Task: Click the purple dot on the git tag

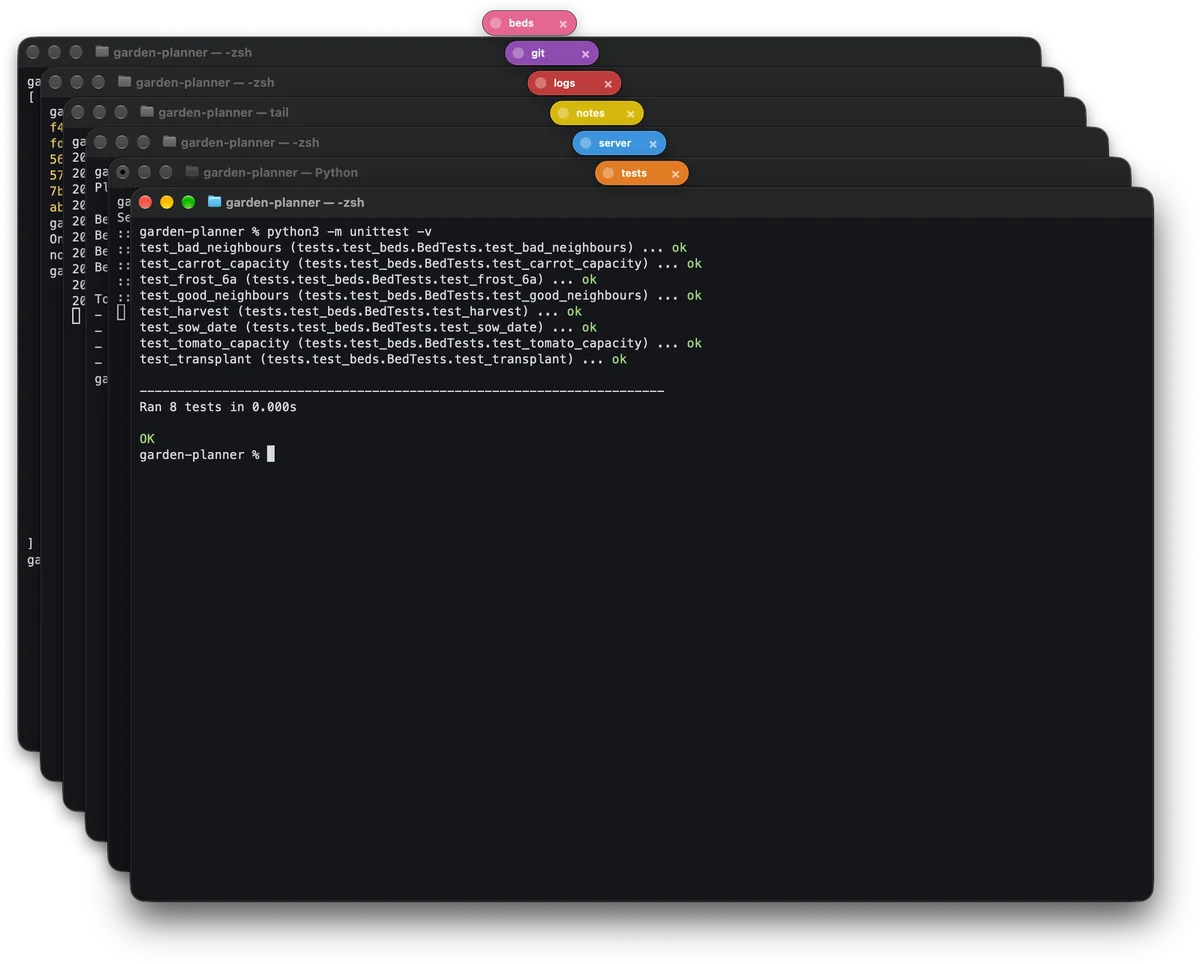Action: 518,53
